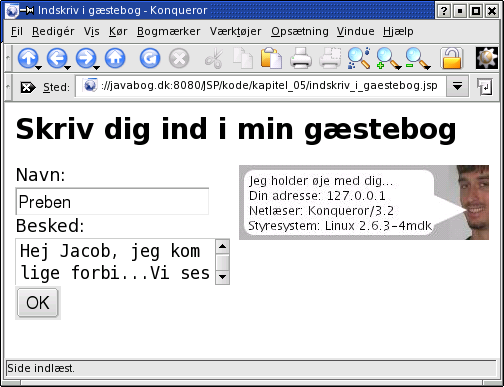
Task: Print the page using the printer icon
Action: pyautogui.click(x=300, y=59)
